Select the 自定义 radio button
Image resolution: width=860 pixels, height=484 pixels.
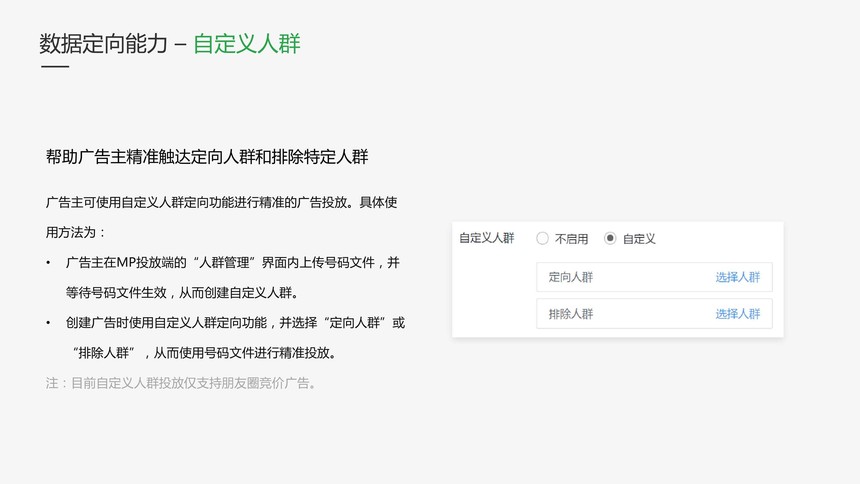tap(610, 239)
